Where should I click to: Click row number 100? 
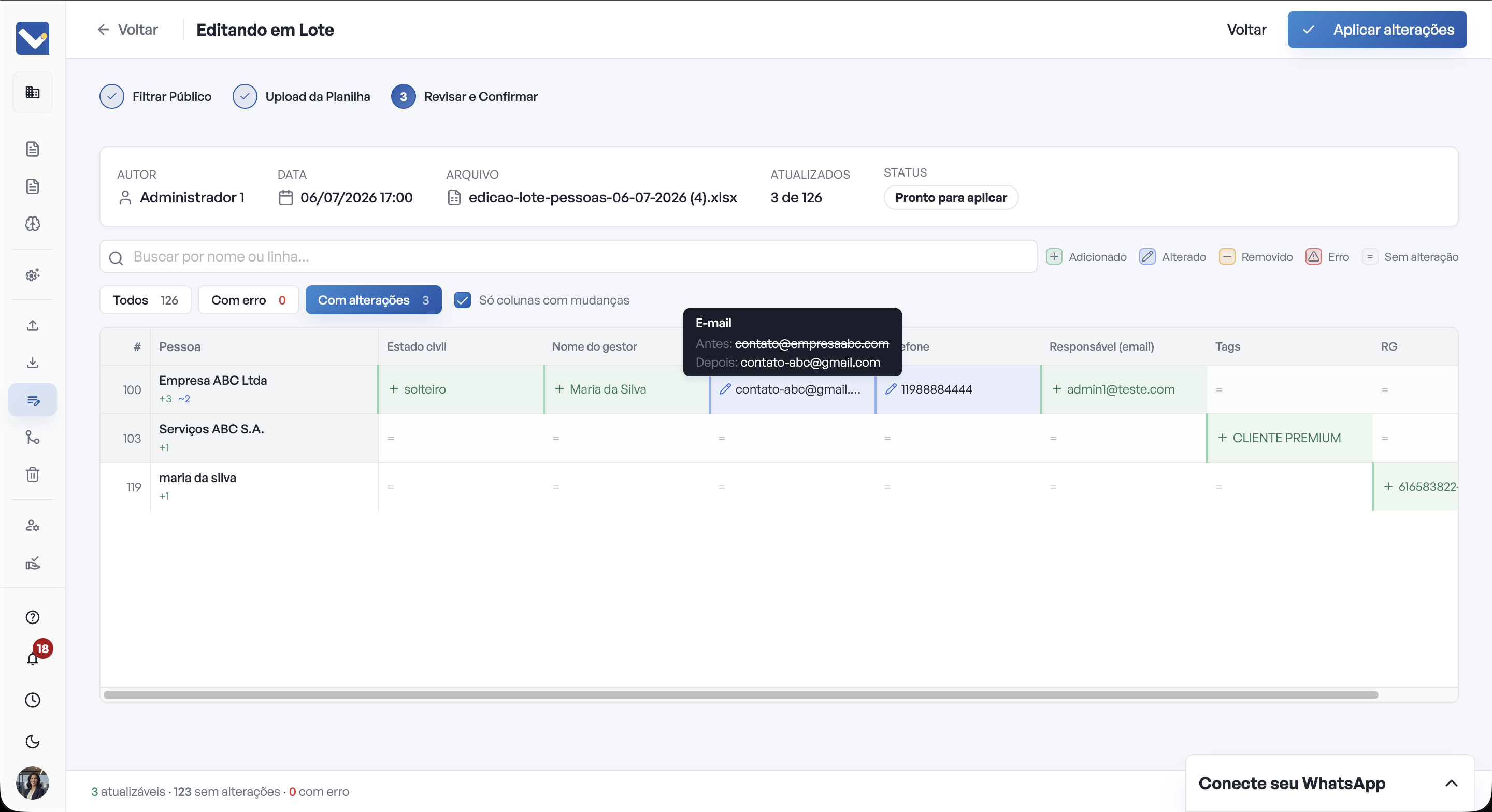(132, 390)
